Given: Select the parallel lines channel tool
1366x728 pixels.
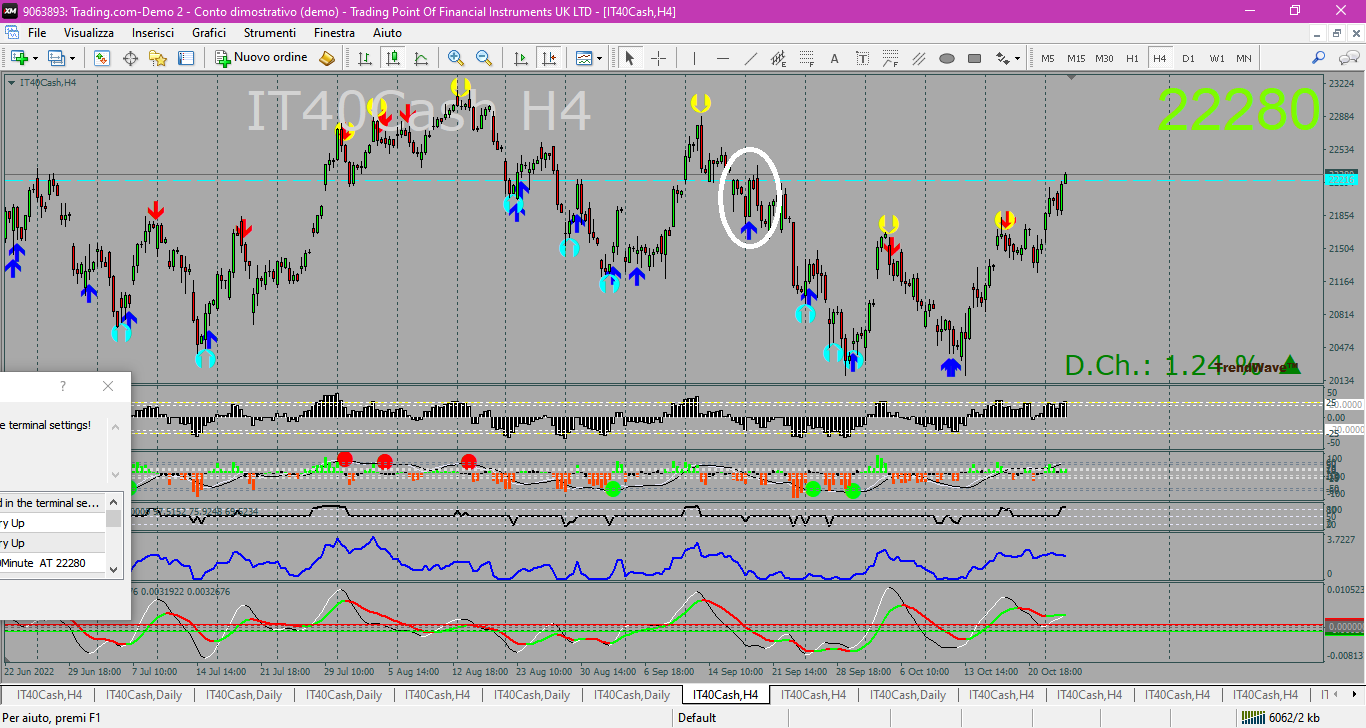Looking at the screenshot, I should coord(918,58).
